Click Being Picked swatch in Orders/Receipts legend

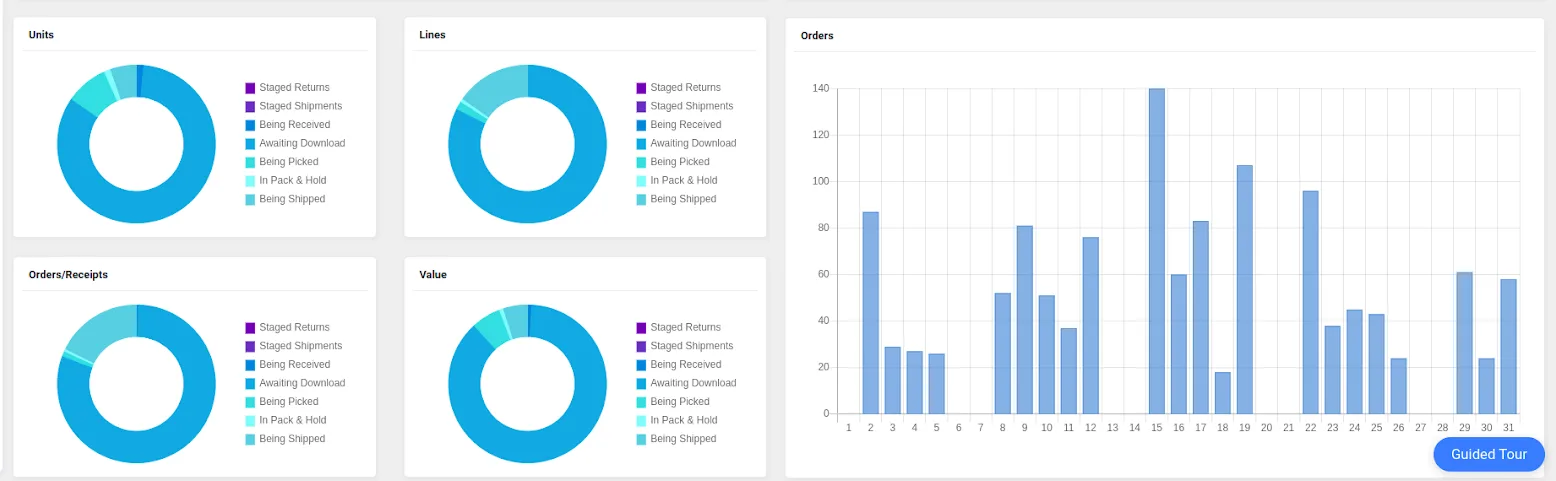click(250, 402)
